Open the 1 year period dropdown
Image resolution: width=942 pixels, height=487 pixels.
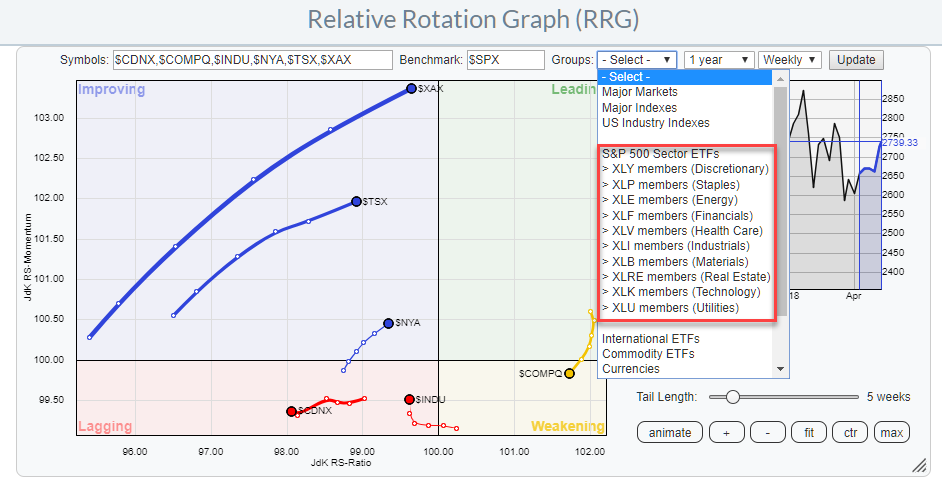718,60
